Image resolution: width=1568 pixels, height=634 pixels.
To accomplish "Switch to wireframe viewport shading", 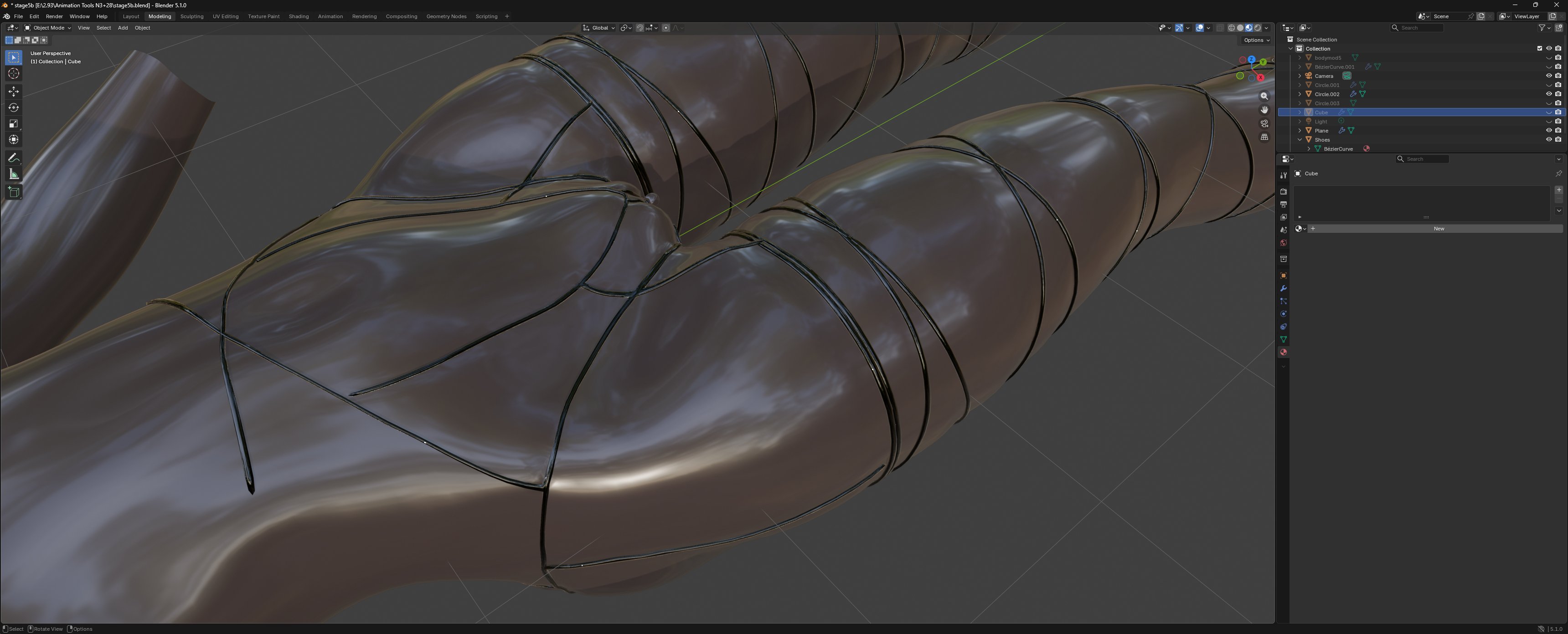I will [1232, 28].
